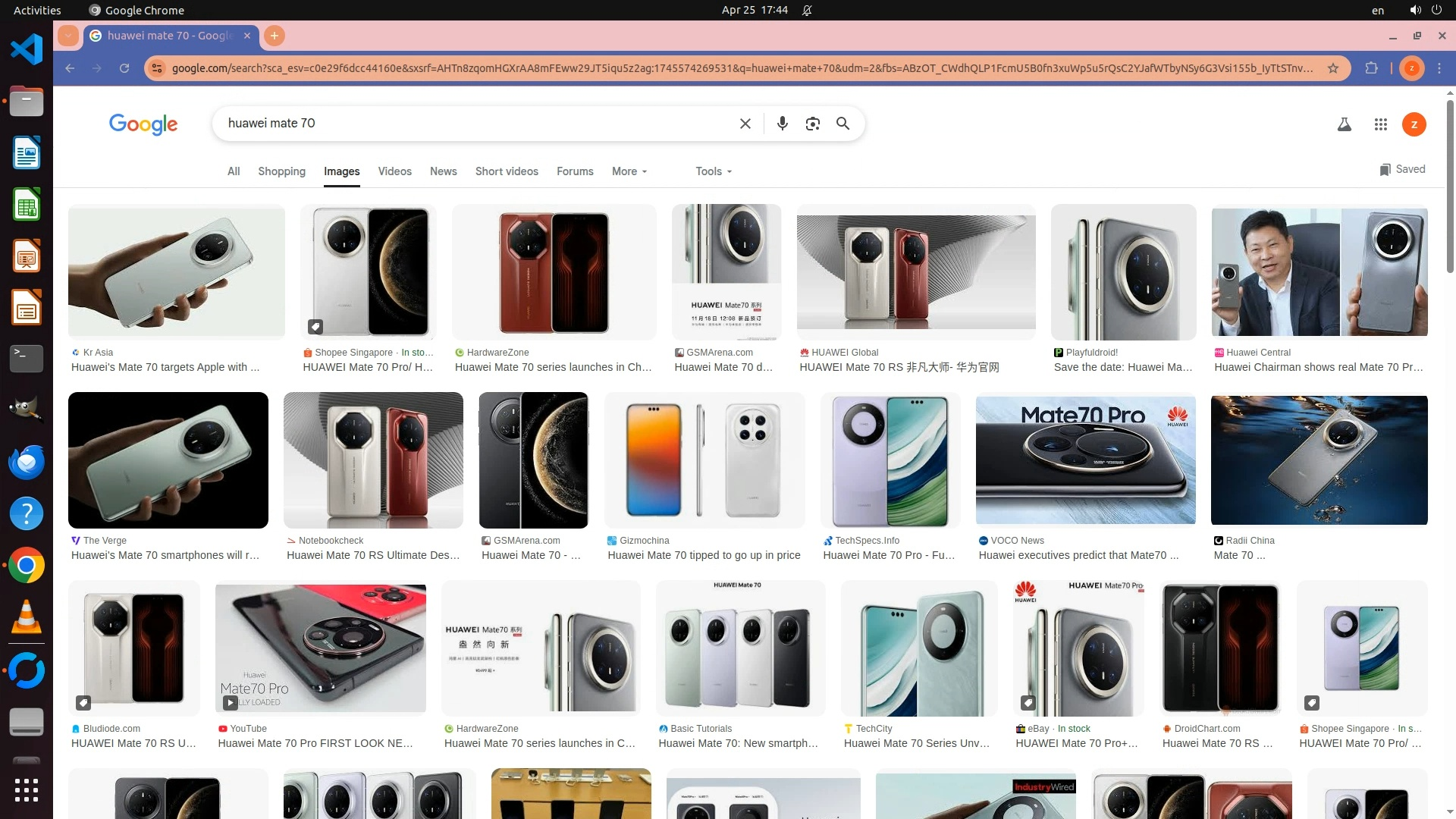Switch to the Shopping tab
Image resolution: width=1456 pixels, height=819 pixels.
(x=281, y=171)
